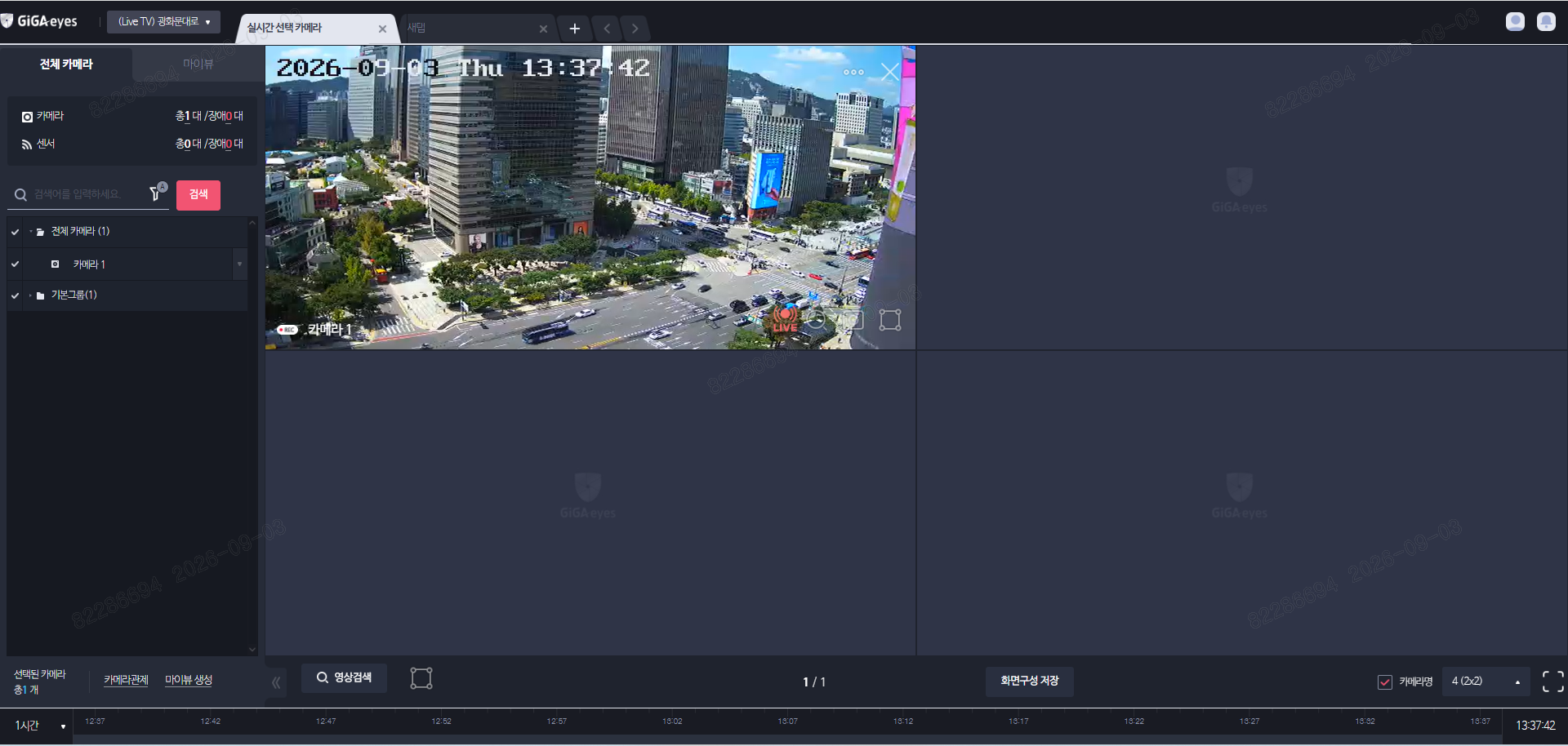This screenshot has height=746, width=1568.
Task: Open the 카메라관제 link
Action: (126, 680)
